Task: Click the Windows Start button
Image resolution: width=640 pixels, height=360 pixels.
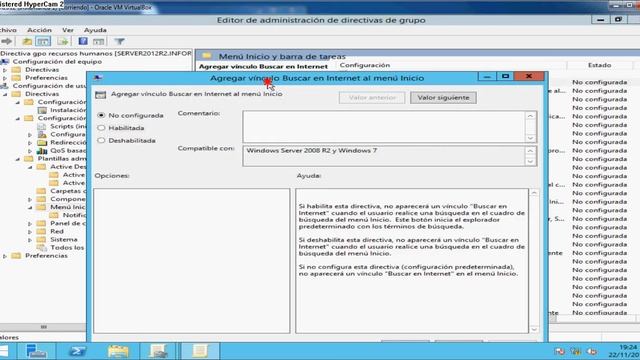Action: [x=4, y=351]
